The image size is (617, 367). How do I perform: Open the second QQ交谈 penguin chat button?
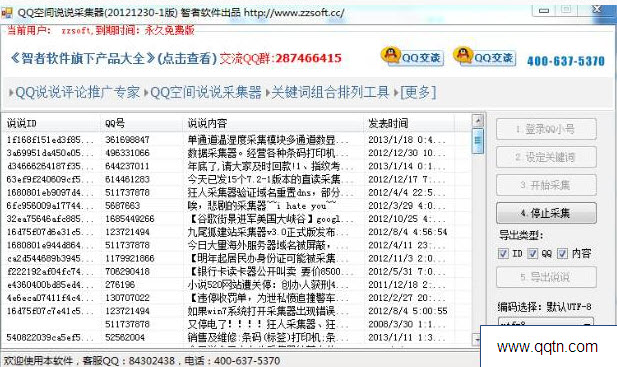[x=485, y=57]
